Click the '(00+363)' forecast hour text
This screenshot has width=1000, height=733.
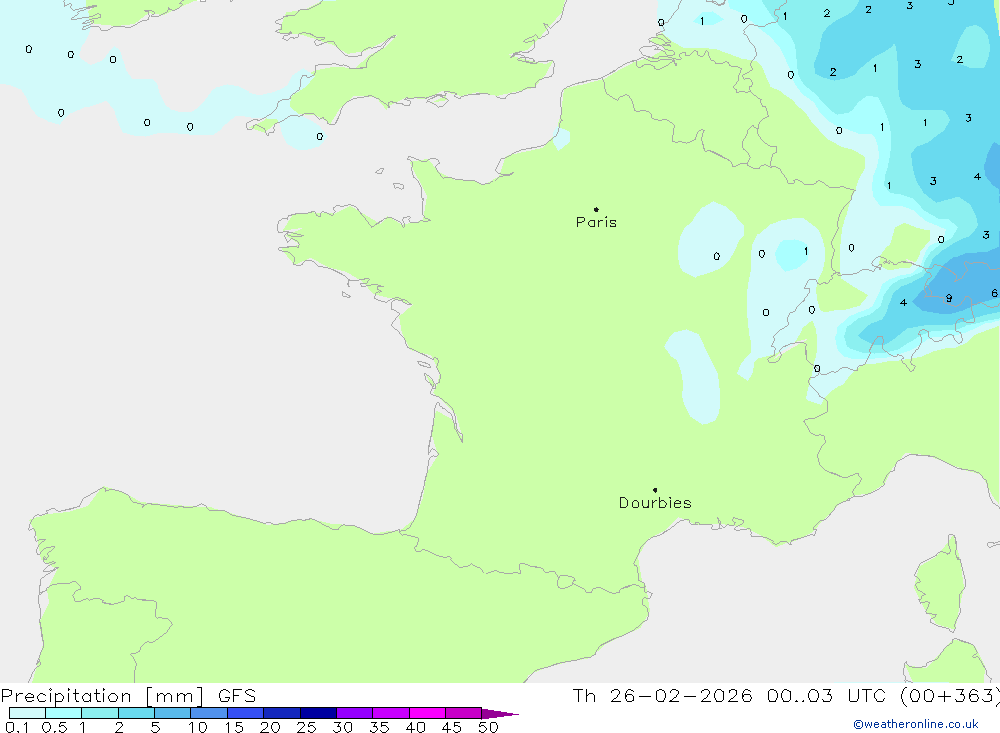950,696
